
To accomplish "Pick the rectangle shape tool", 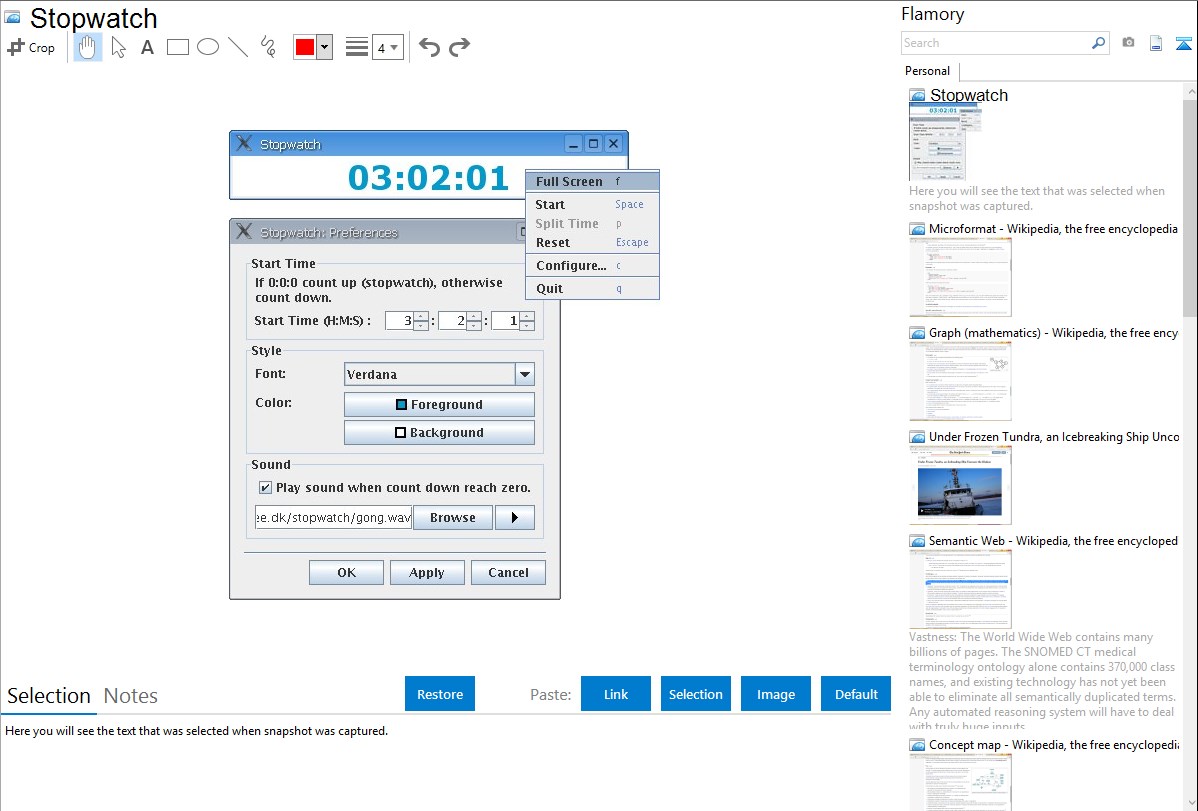I will [177, 47].
